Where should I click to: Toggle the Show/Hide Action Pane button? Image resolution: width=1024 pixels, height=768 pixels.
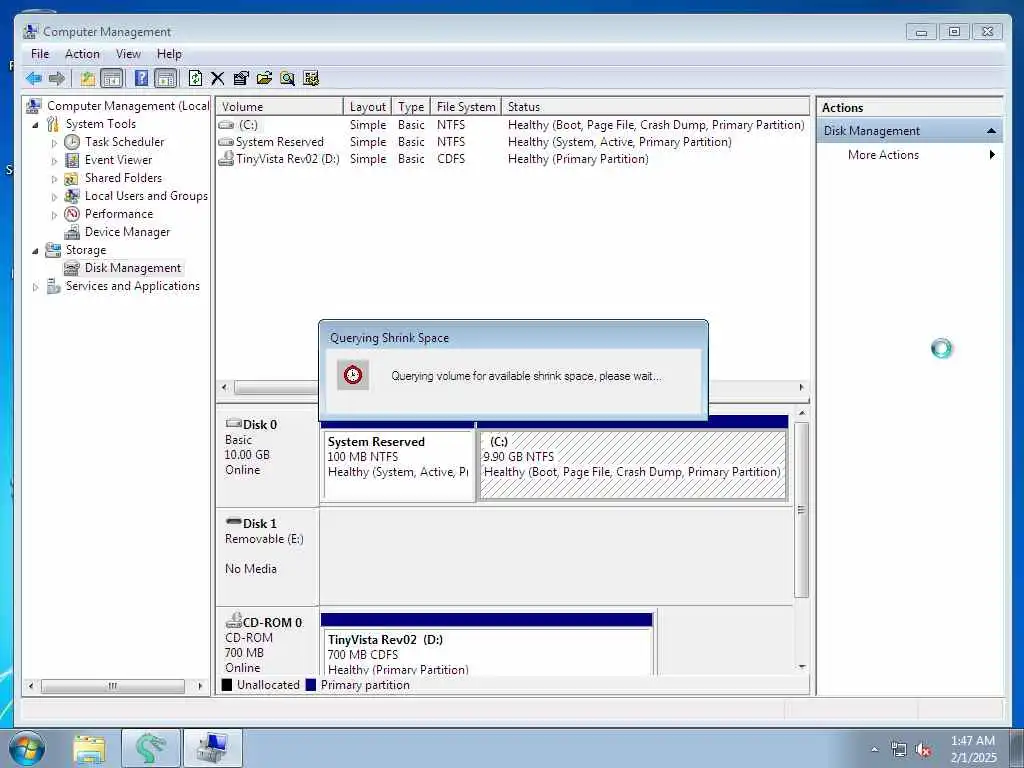coord(166,79)
